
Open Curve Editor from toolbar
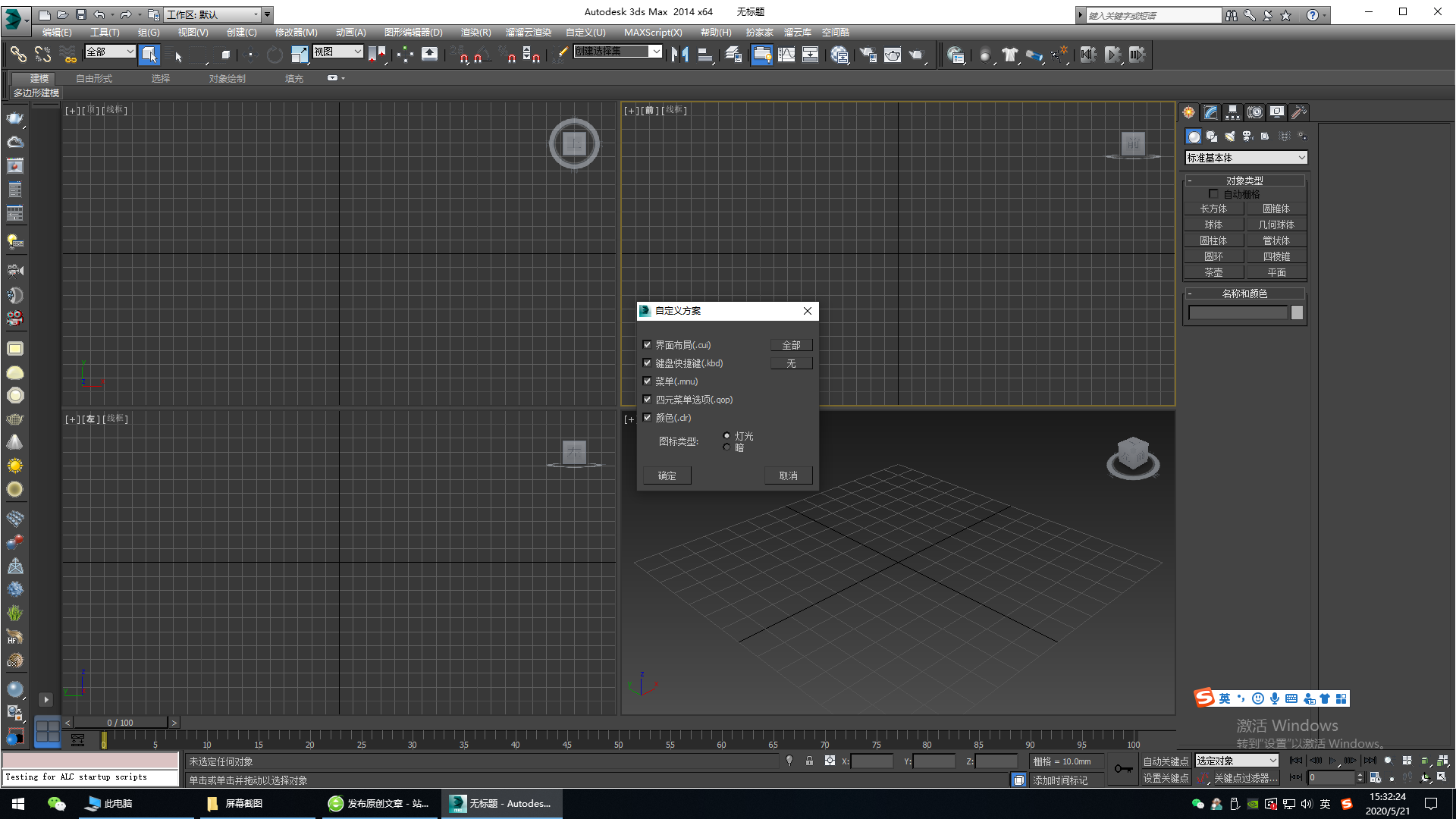coord(786,55)
